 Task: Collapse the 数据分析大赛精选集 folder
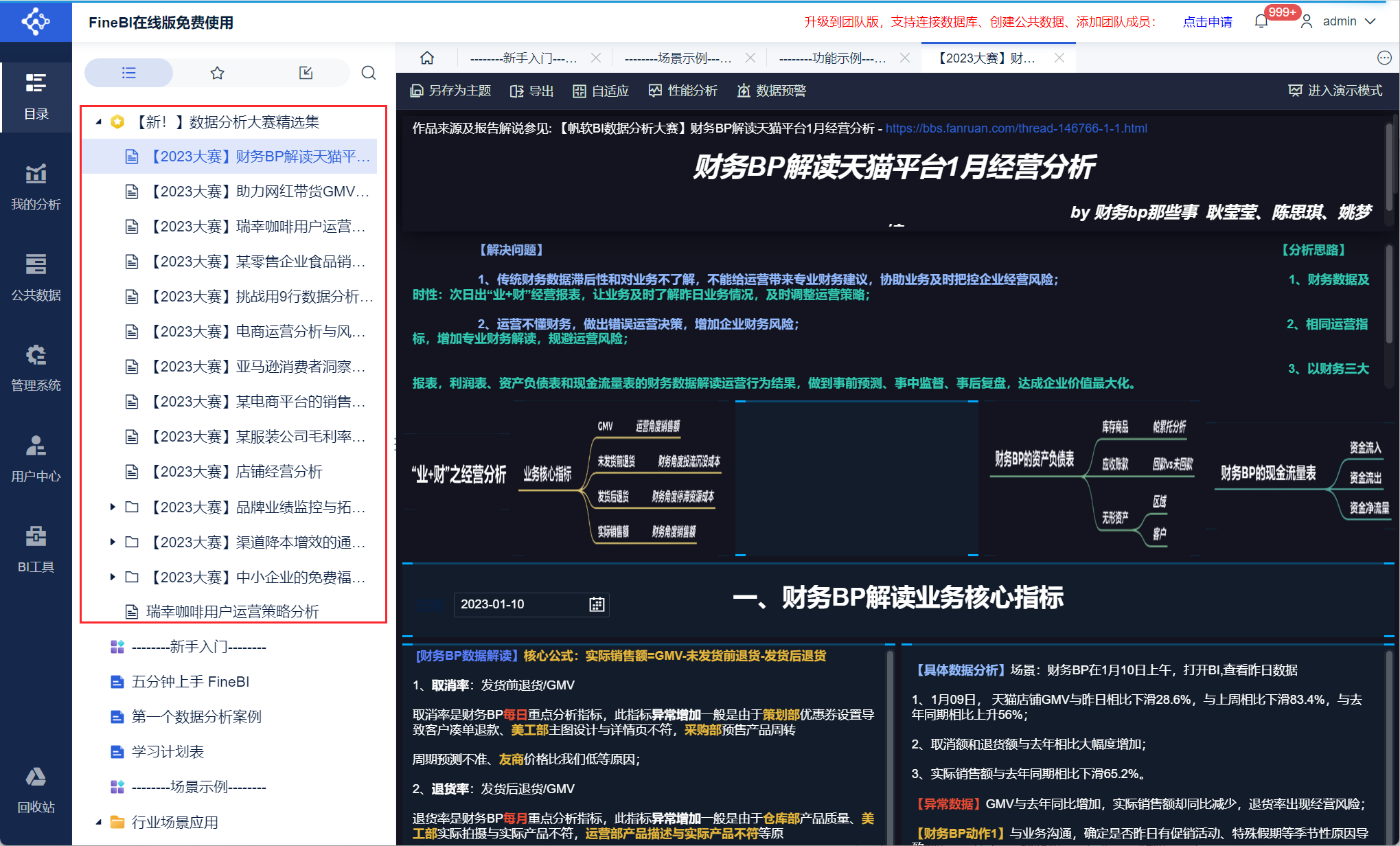coord(99,122)
